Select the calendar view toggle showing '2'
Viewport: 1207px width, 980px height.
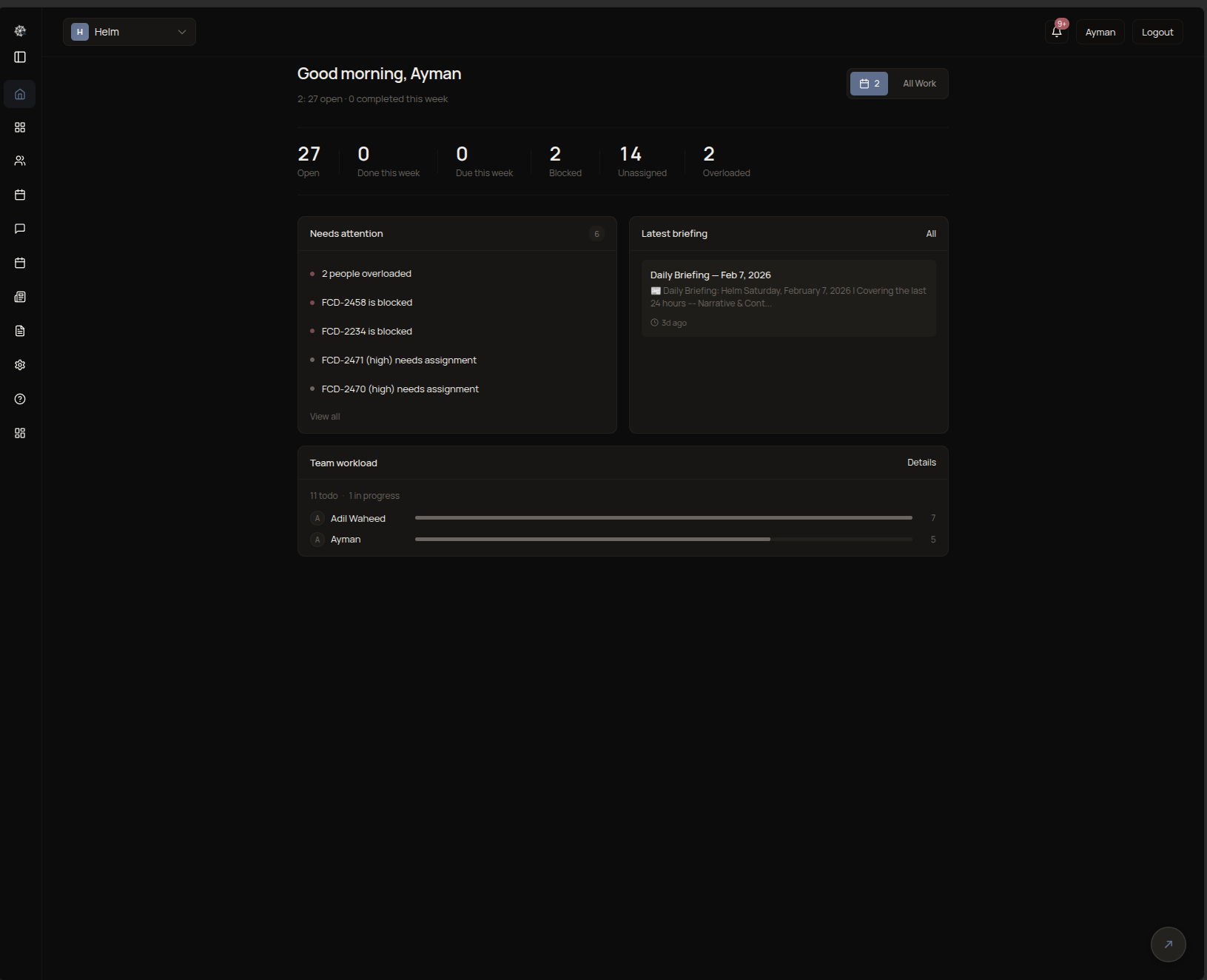pos(870,84)
